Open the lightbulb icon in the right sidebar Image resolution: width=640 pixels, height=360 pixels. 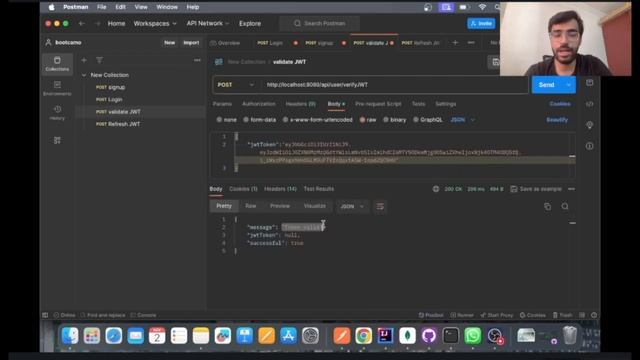pos(589,125)
